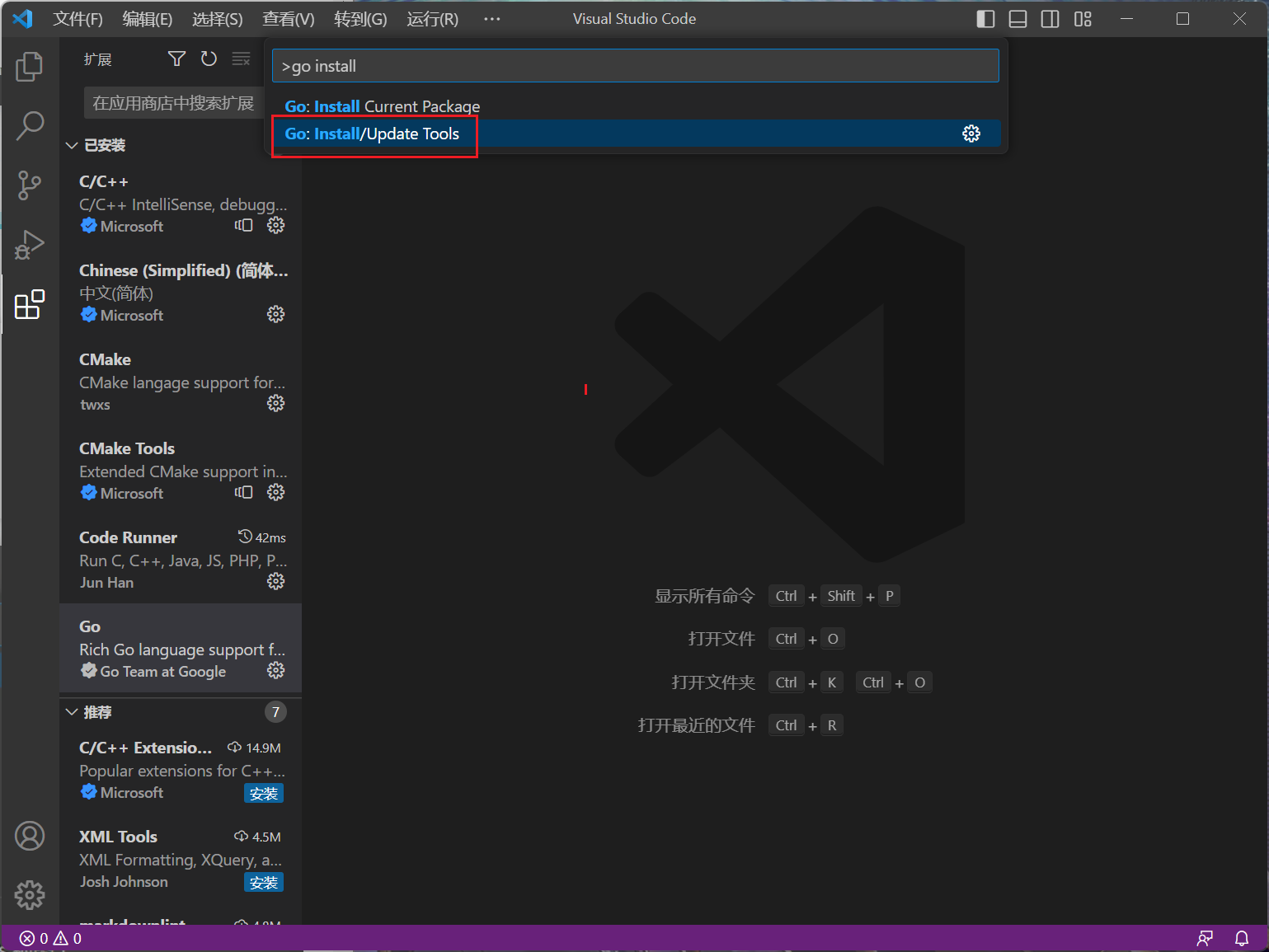This screenshot has width=1269, height=952.
Task: Click the 14.9M download count
Action: tap(255, 748)
